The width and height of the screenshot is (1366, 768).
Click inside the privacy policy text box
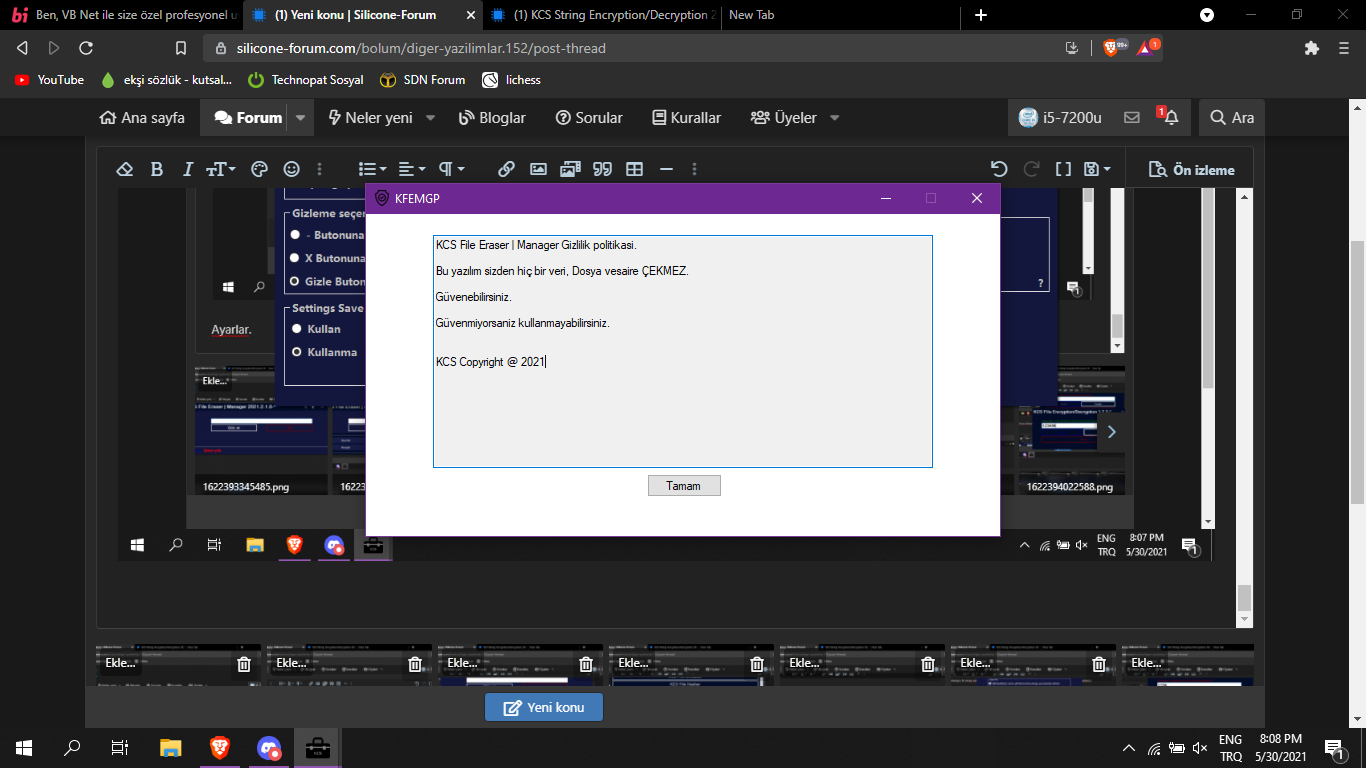tap(683, 351)
